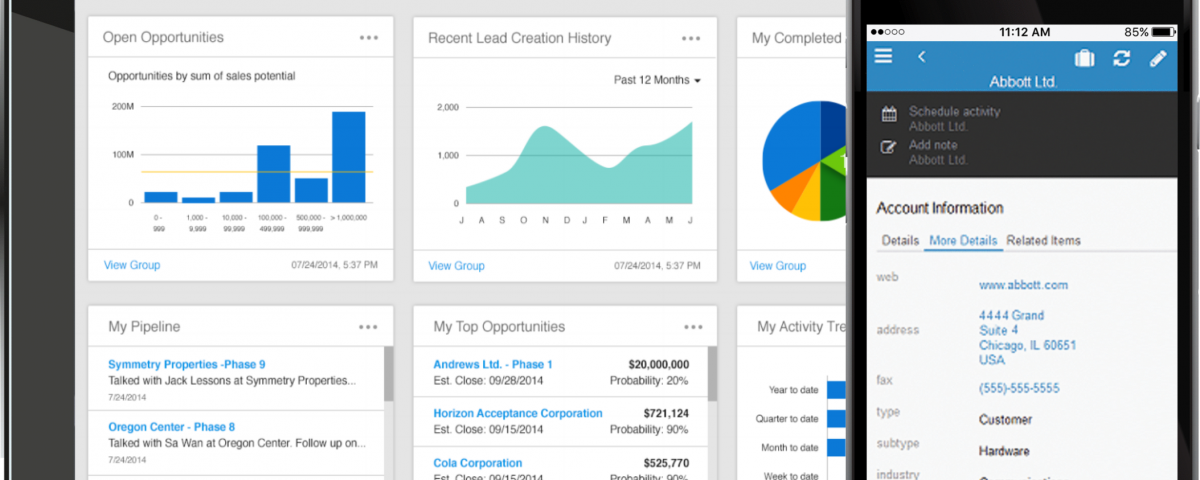The height and width of the screenshot is (480, 1200).
Task: Open the Cola Corporation opportunity
Action: click(478, 463)
